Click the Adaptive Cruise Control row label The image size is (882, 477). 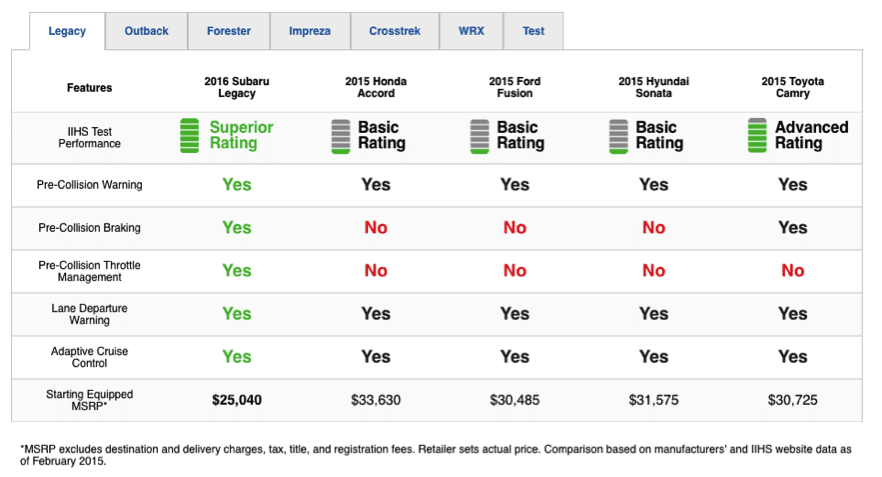pyautogui.click(x=89, y=357)
